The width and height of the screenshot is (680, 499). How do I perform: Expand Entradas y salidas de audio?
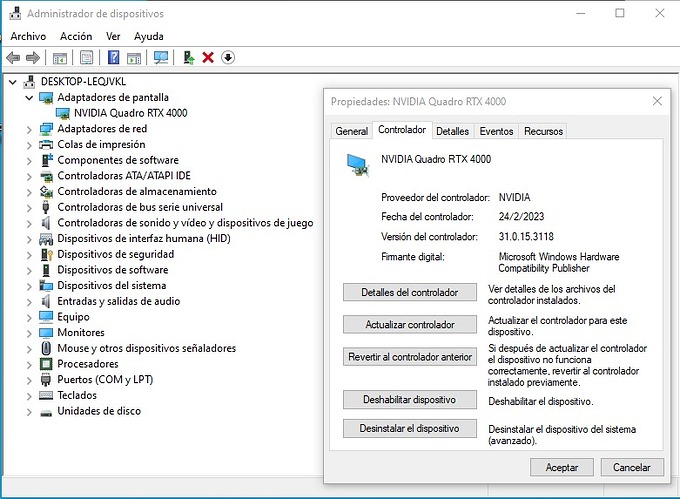coord(29,302)
